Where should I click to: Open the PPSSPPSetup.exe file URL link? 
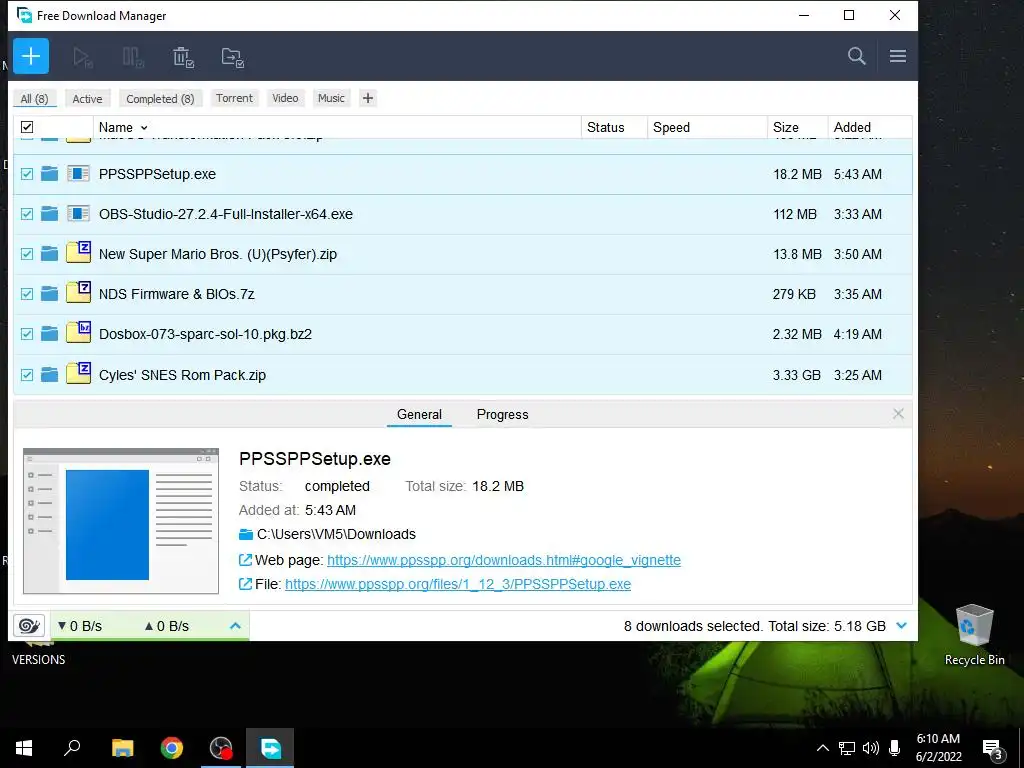tap(458, 584)
